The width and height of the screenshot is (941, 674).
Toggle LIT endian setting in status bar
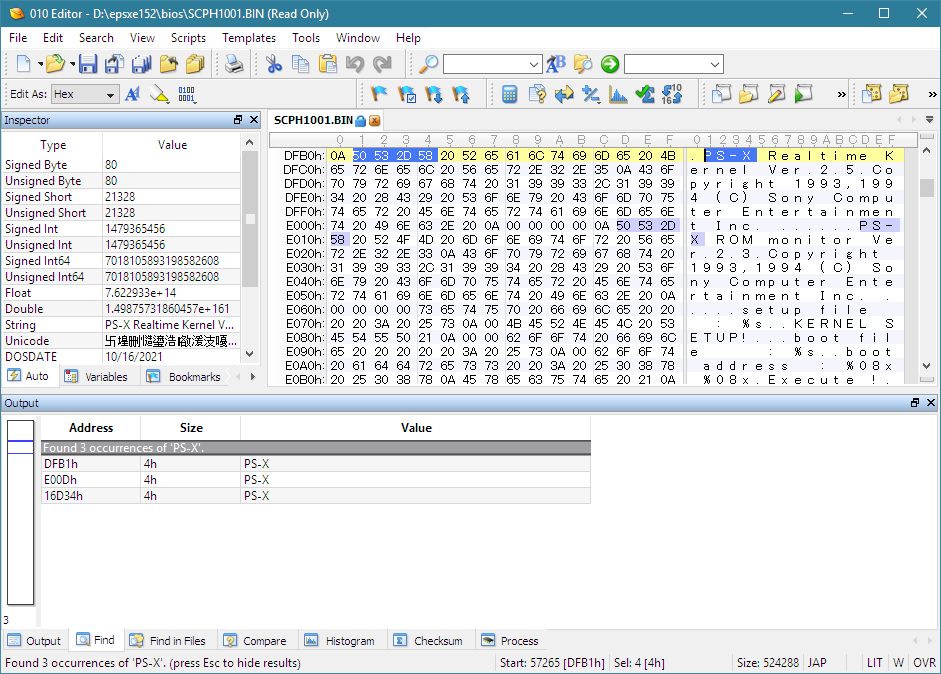click(874, 663)
